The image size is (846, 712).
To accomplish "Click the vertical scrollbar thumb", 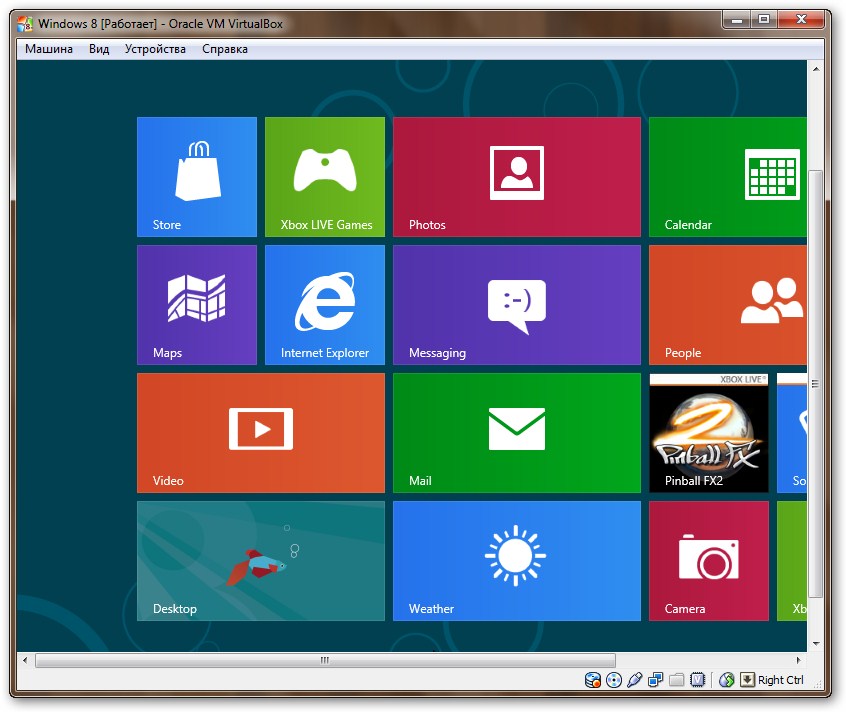I will point(816,384).
